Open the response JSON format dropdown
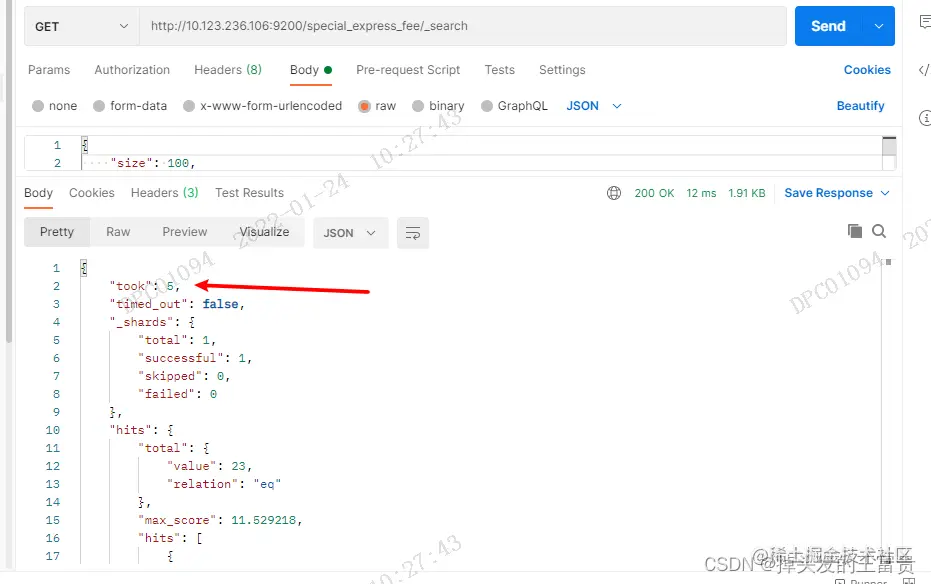 [350, 233]
